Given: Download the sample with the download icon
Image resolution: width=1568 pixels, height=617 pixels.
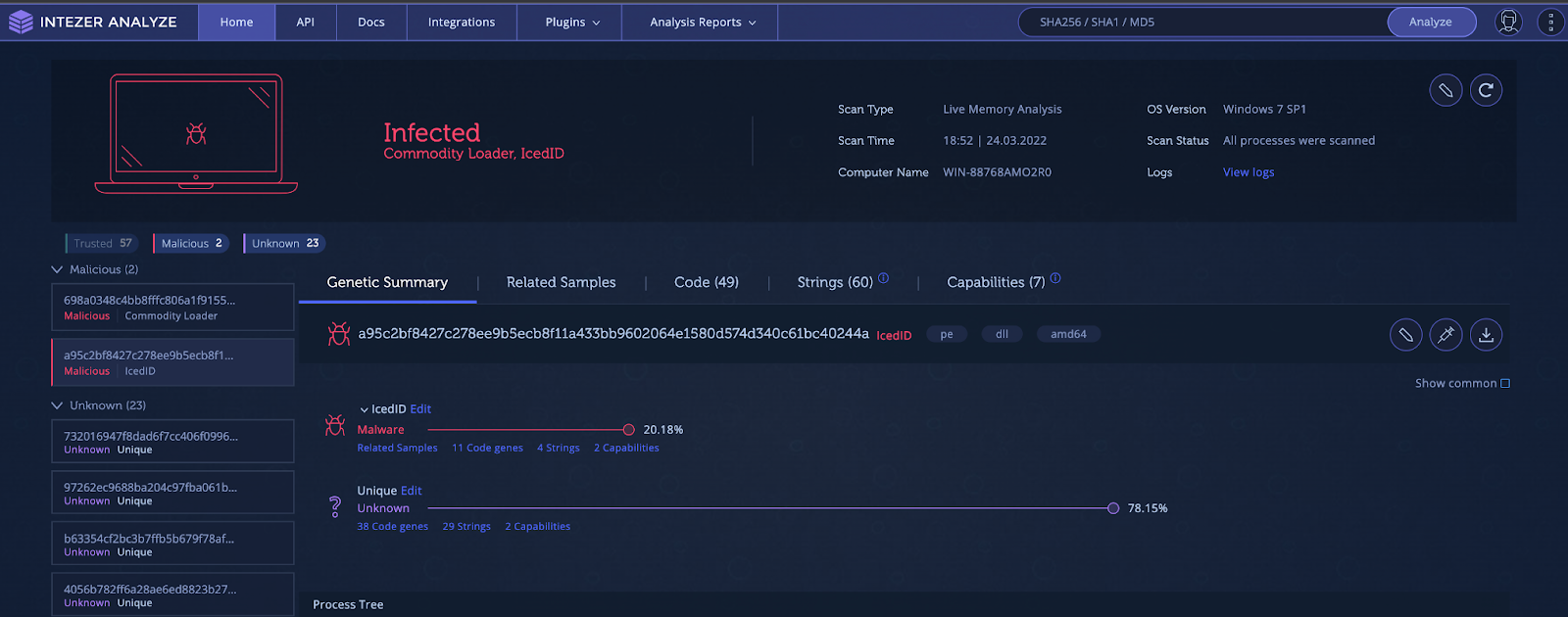Looking at the screenshot, I should tap(1486, 335).
